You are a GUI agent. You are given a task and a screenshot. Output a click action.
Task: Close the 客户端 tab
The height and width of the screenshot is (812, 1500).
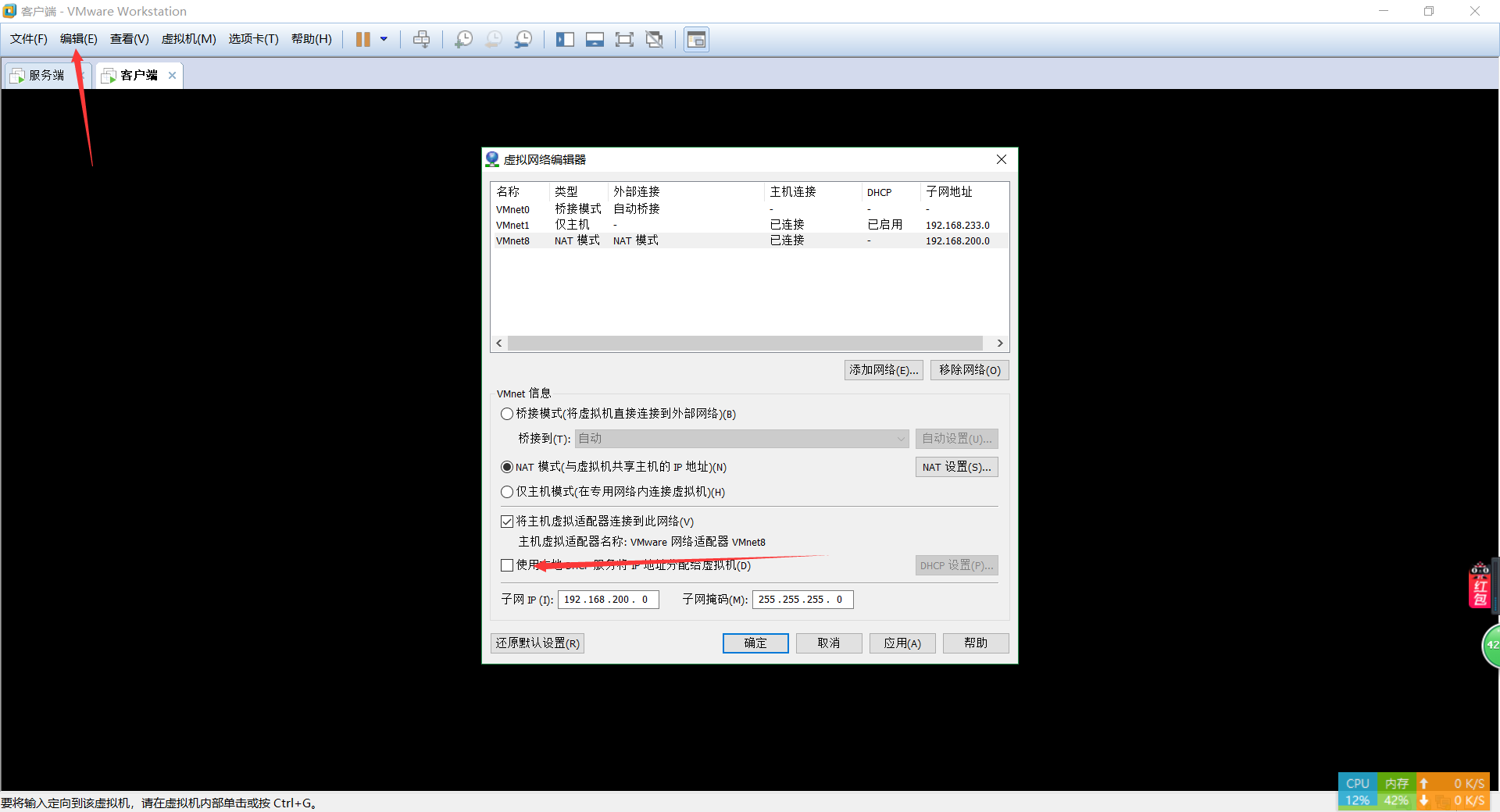click(172, 76)
